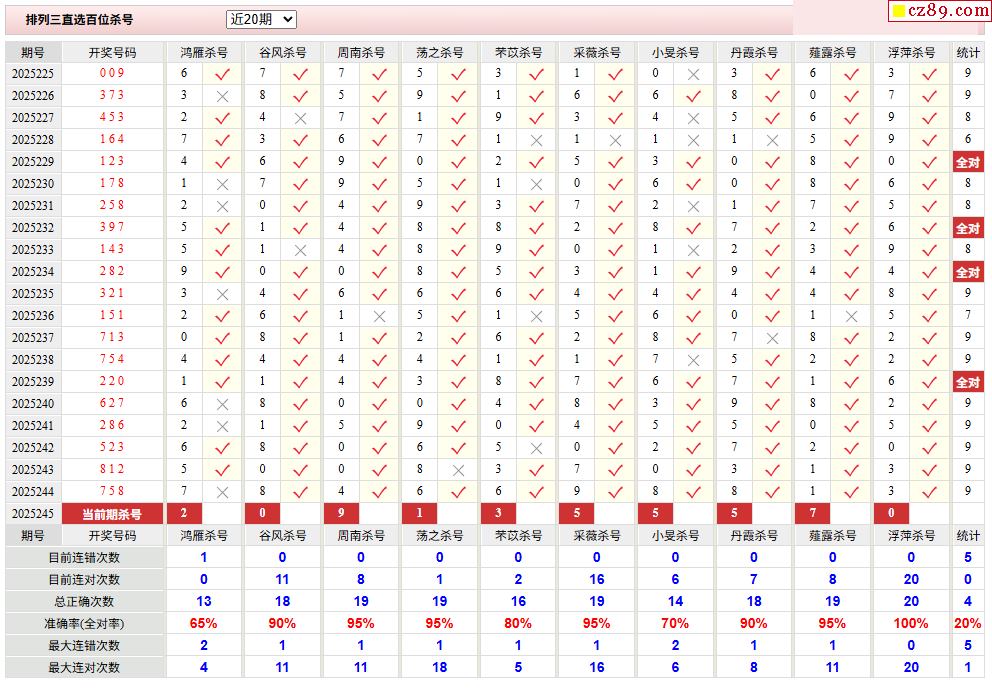
Task: Open the 近20期 period dropdown
Action: tap(261, 20)
